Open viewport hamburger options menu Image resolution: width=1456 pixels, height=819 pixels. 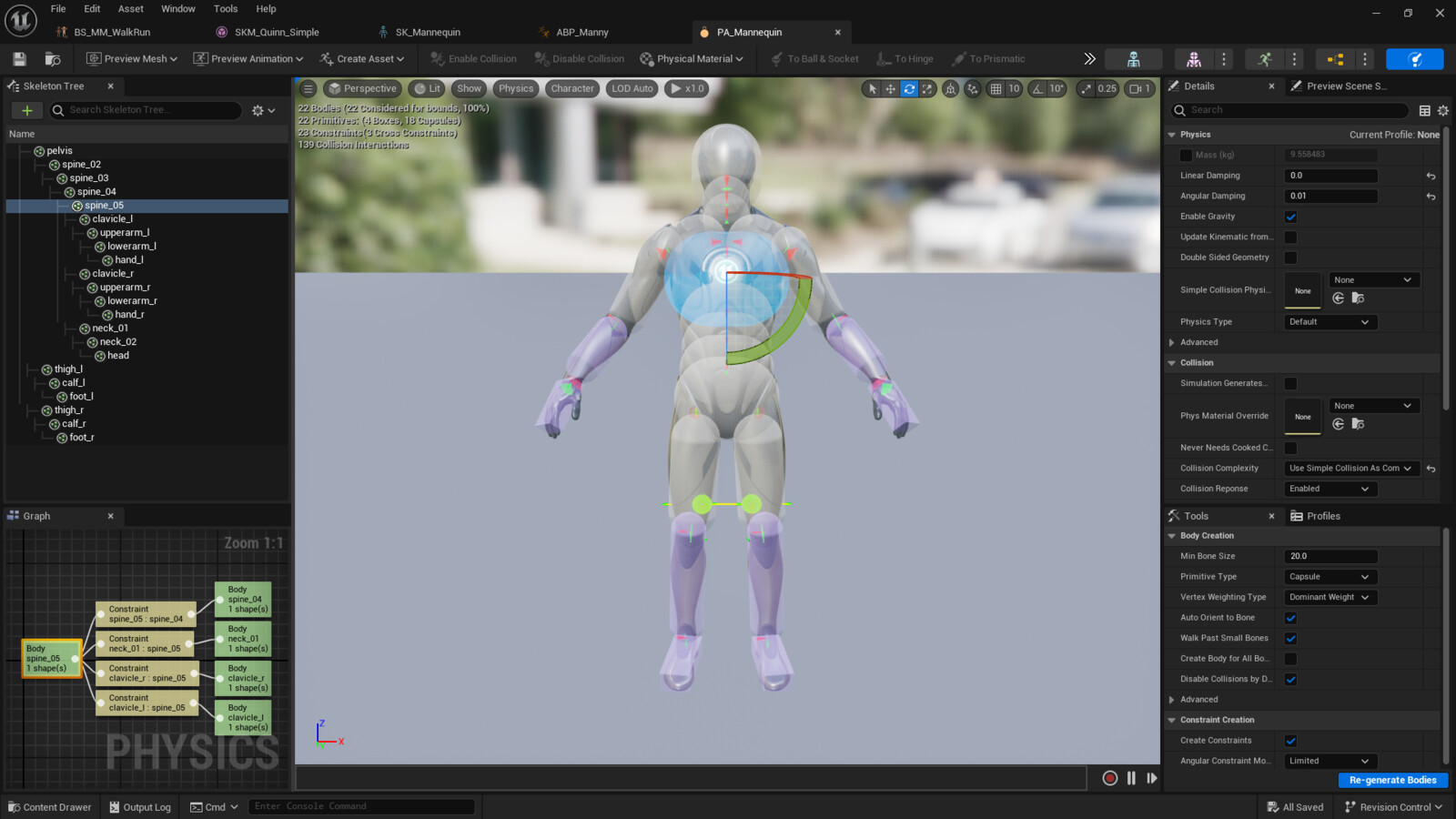(308, 88)
